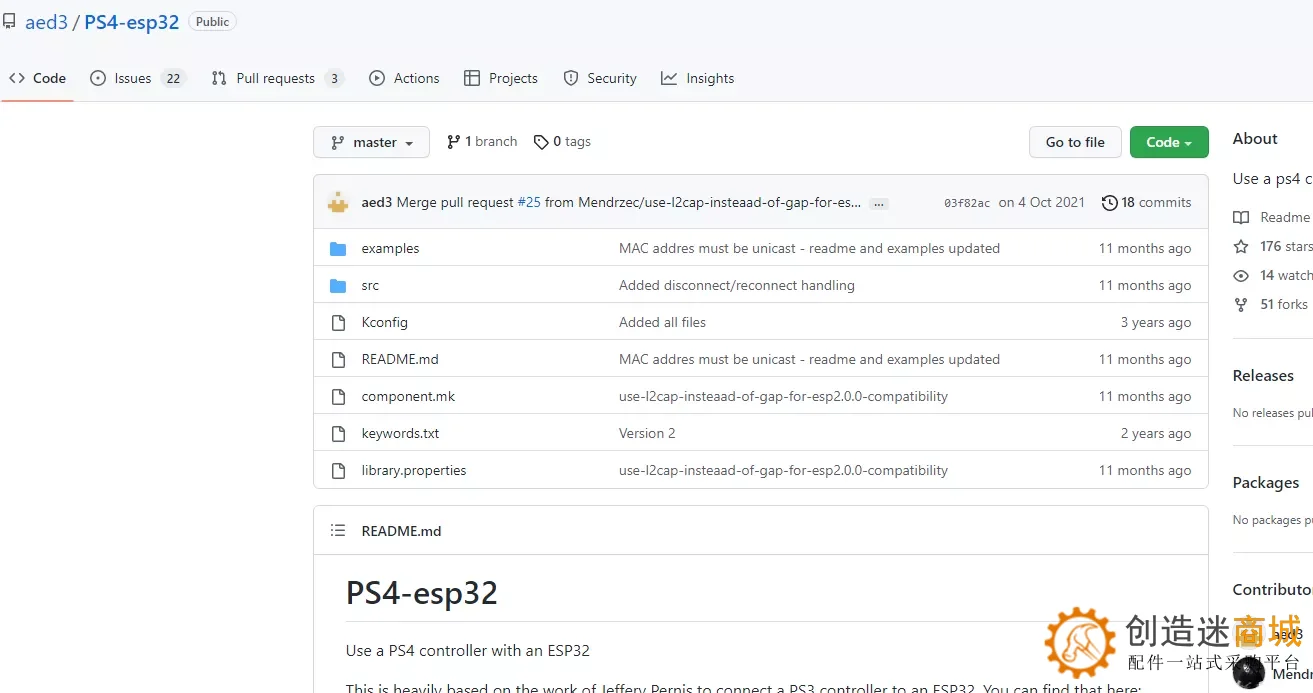Click the branch icon next to 1 branch
The width and height of the screenshot is (1313, 693).
coord(454,142)
